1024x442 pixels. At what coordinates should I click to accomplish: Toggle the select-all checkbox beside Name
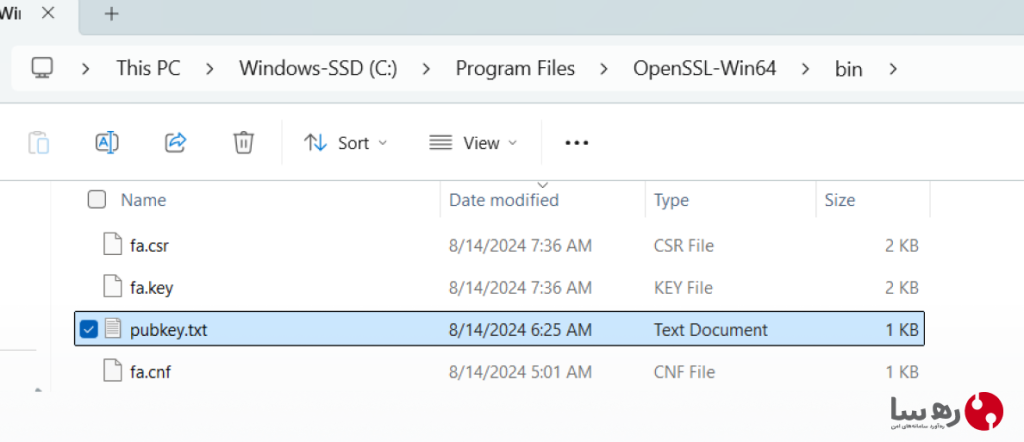(97, 199)
